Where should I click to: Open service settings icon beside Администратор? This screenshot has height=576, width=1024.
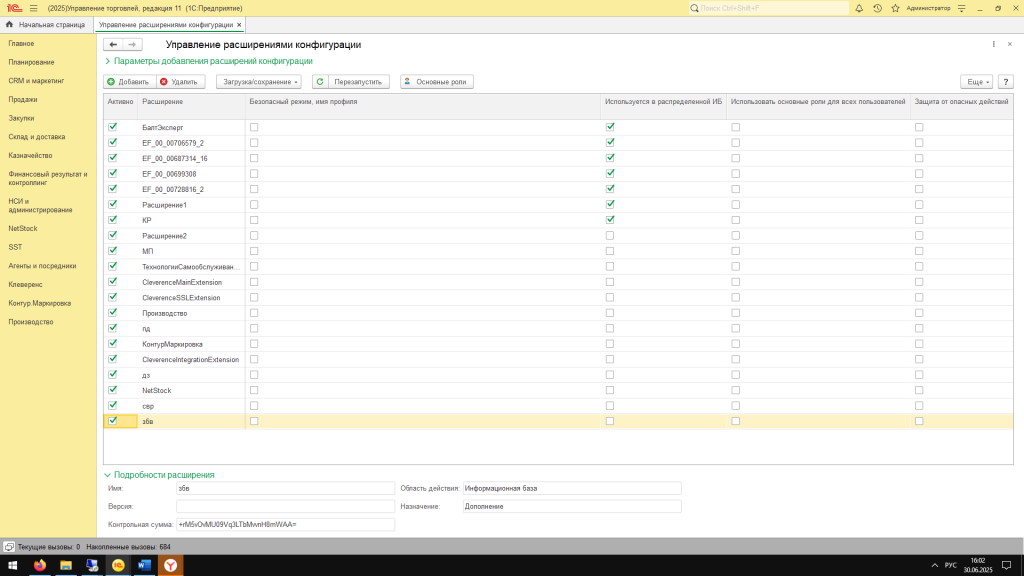click(x=961, y=8)
